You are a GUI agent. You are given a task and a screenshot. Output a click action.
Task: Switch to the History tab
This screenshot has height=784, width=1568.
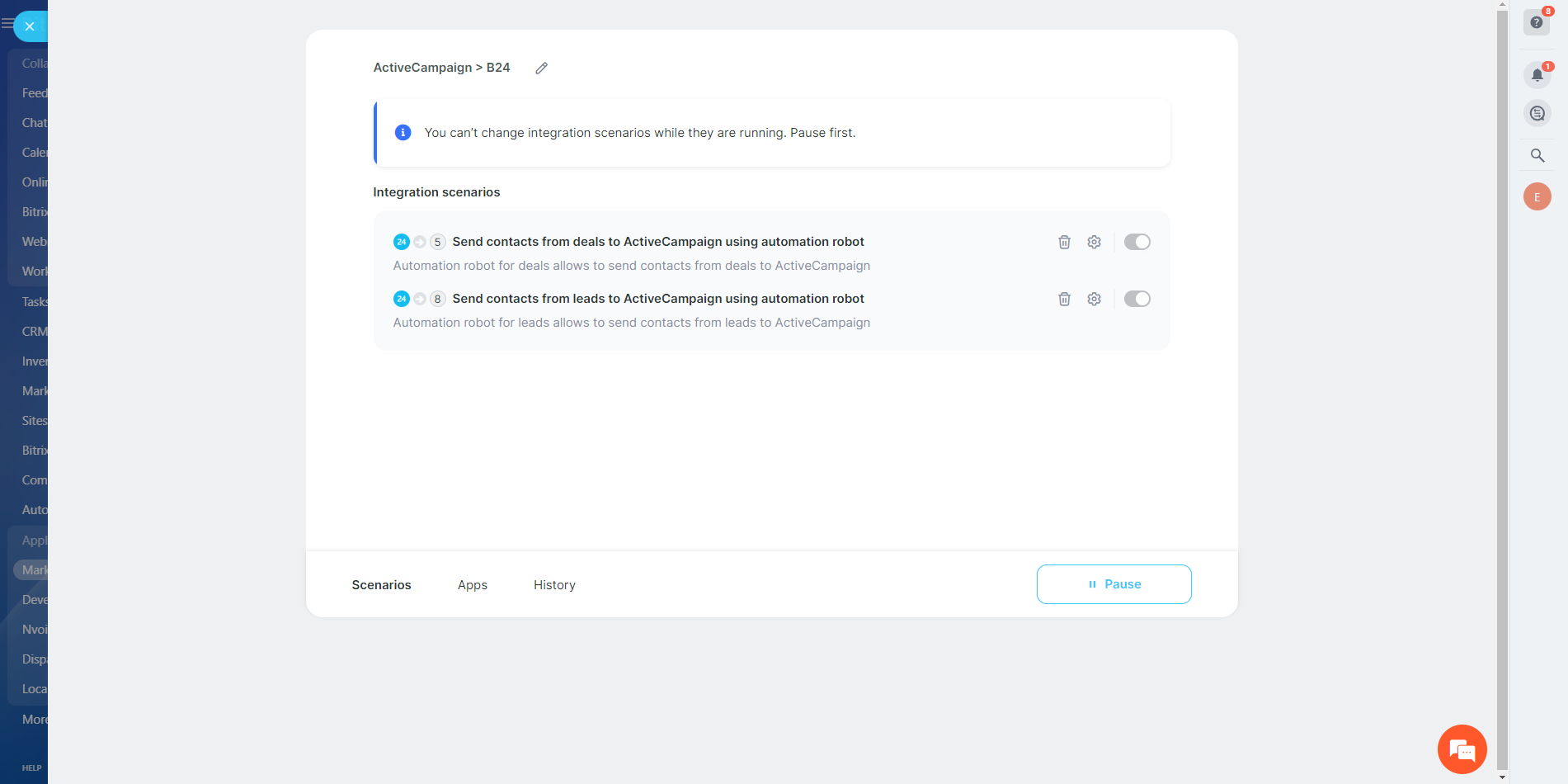(554, 585)
